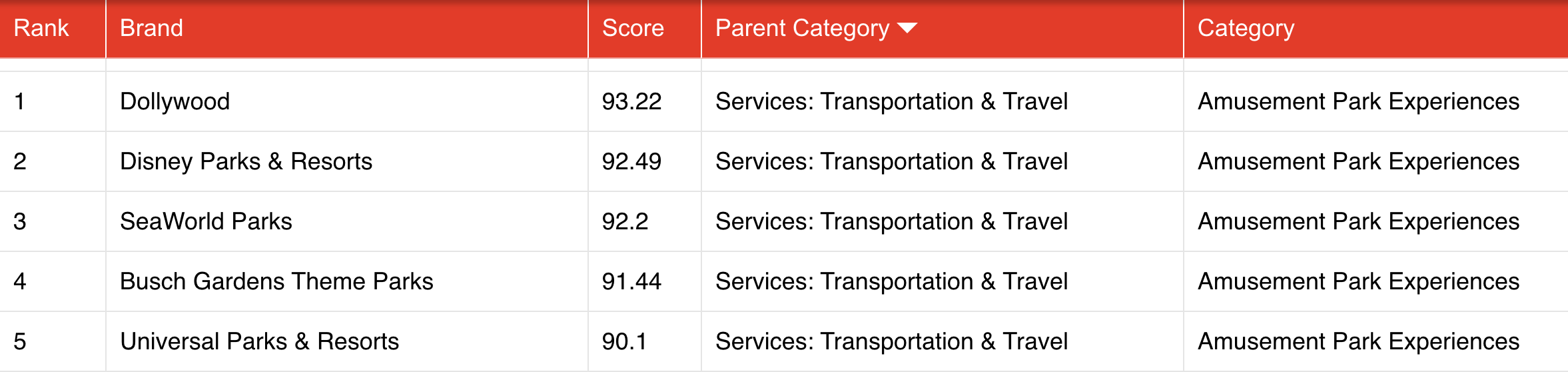Sort by the Rank column header
Viewport: 1568px width, 372px height.
(41, 28)
